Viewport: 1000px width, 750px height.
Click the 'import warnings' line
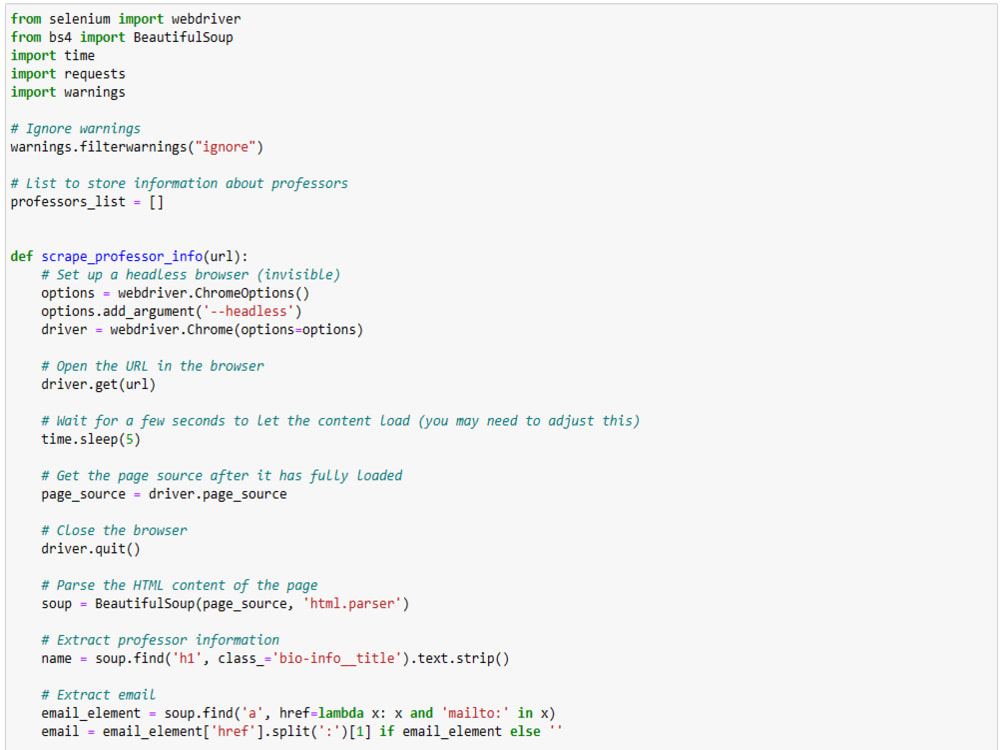(68, 92)
